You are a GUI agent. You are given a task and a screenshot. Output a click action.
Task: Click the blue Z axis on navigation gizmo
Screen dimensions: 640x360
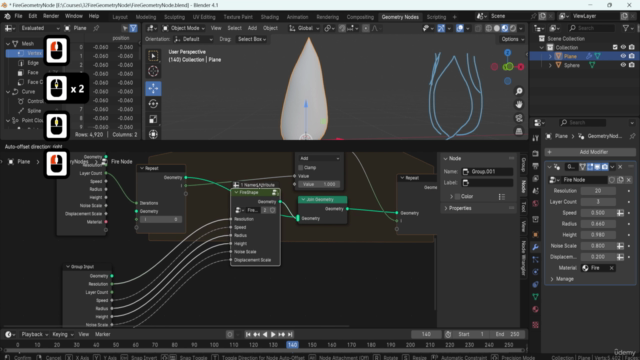click(x=508, y=53)
